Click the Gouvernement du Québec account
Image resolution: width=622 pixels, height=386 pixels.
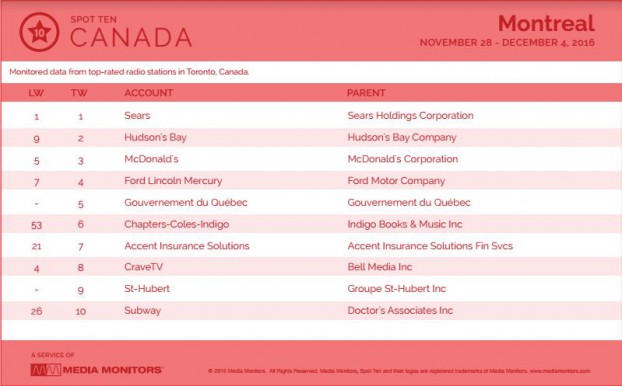click(186, 202)
